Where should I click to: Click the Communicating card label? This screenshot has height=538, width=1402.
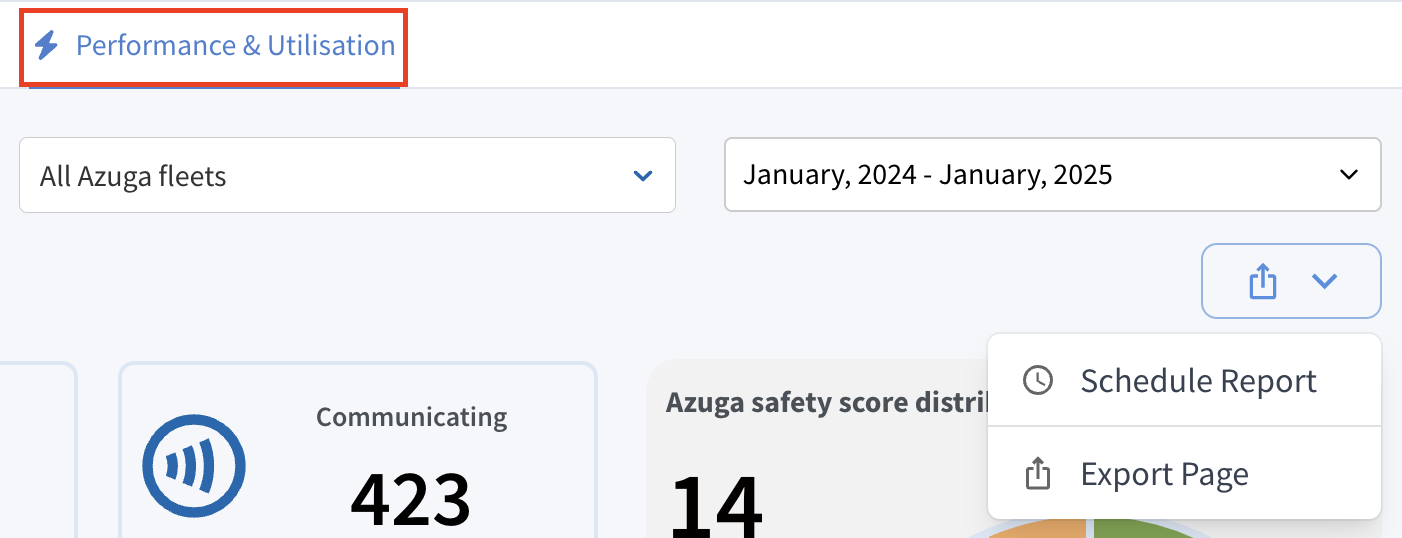[412, 417]
